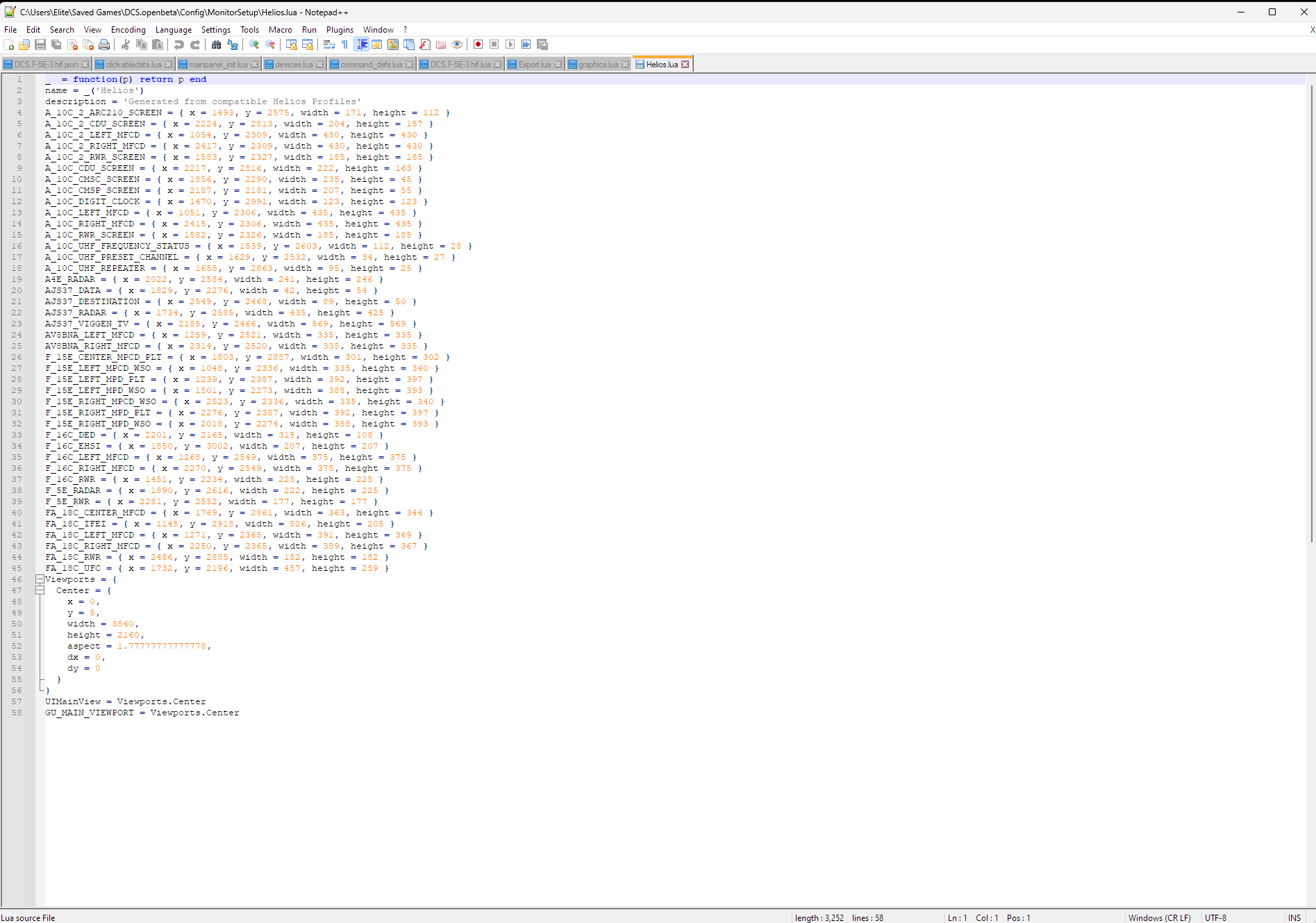Open the Function List panel
This screenshot has width=1316, height=923.
(425, 44)
